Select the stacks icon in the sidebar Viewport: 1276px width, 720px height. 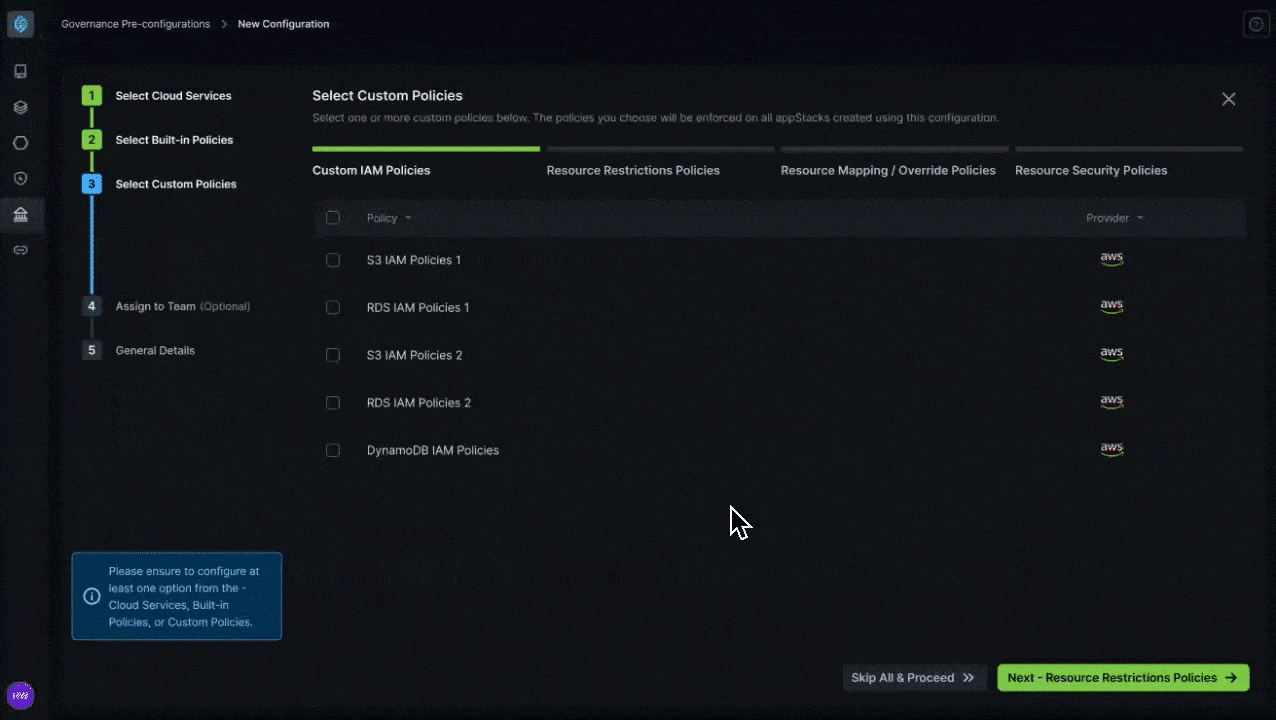pos(20,107)
